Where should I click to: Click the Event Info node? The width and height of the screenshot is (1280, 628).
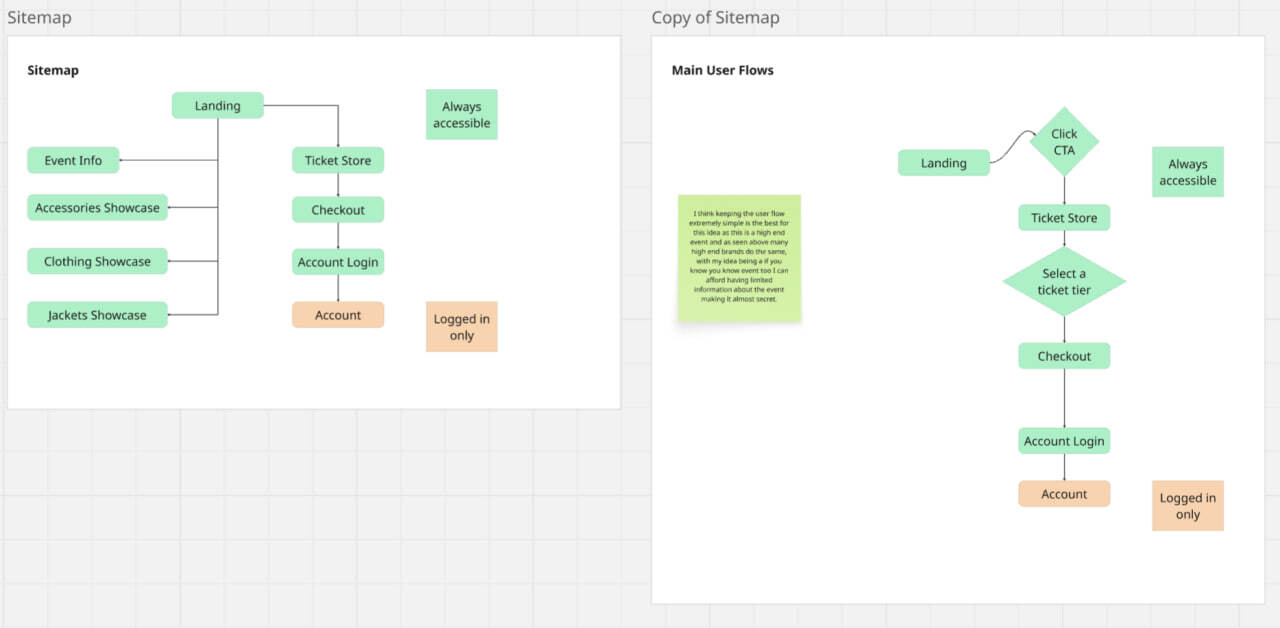click(x=73, y=160)
